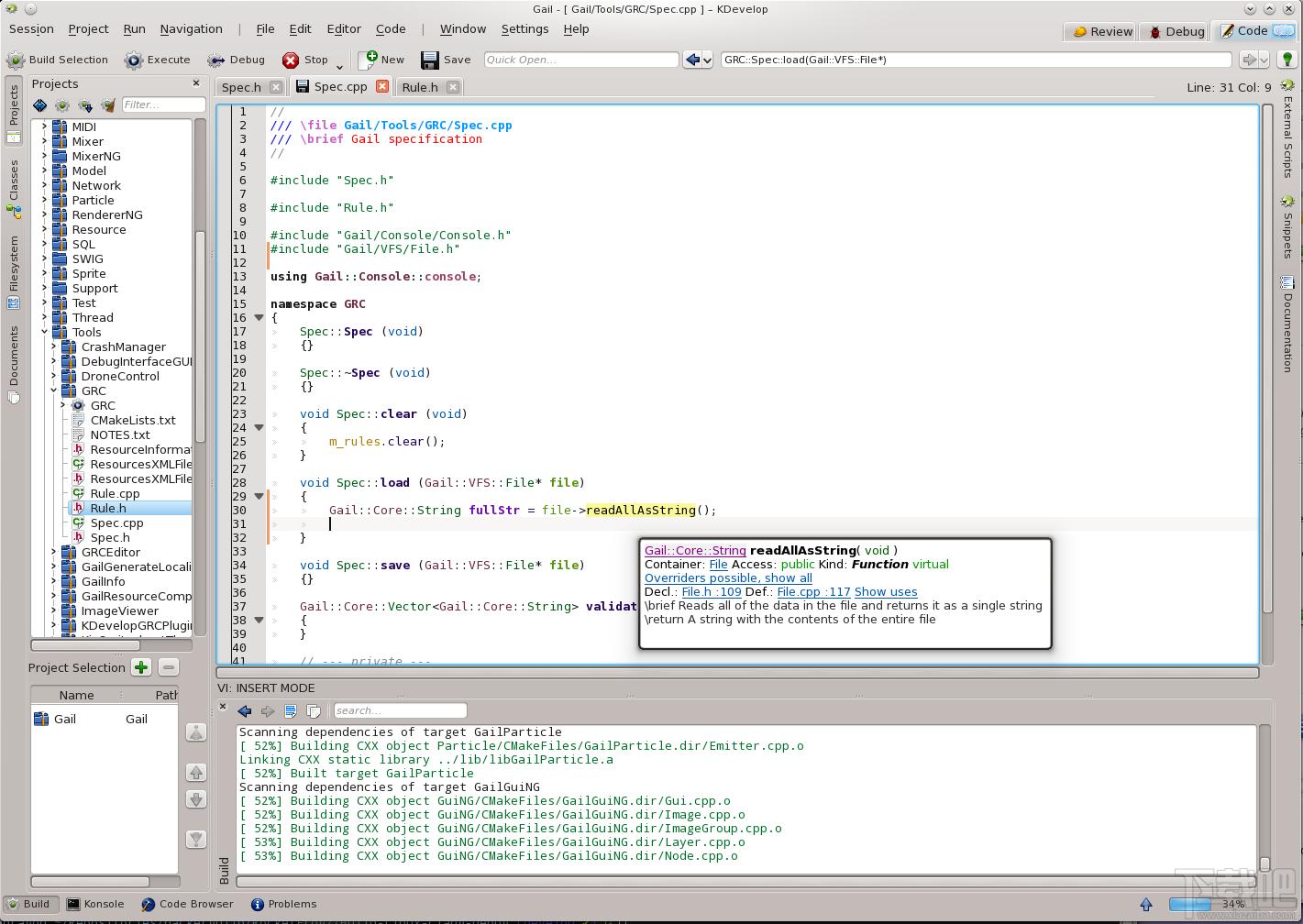Click the select-activated-item icon in Build panel
Screen dimensions: 1303x924
291,710
